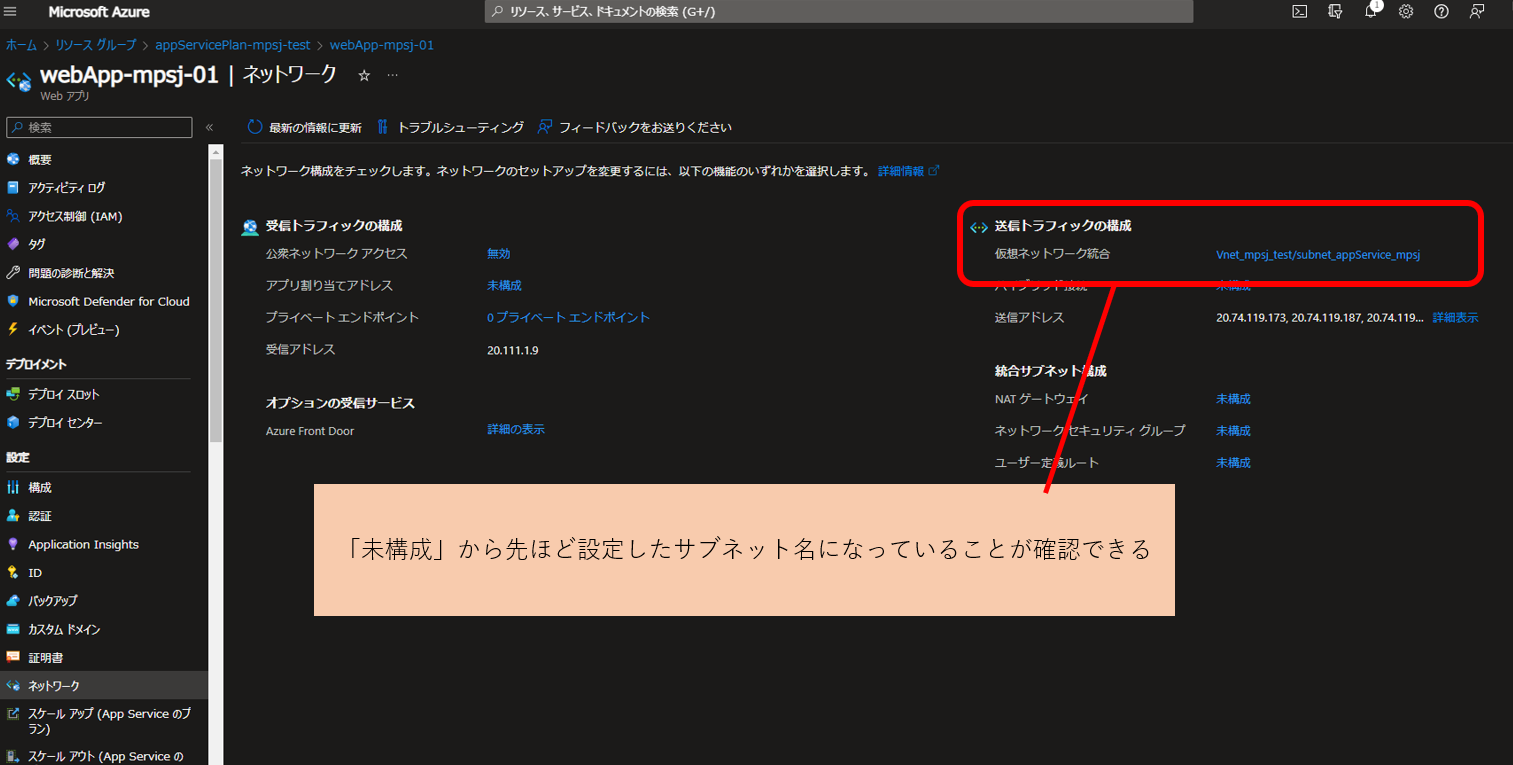
Task: Open the more options ellipsis beside title
Action: point(392,75)
